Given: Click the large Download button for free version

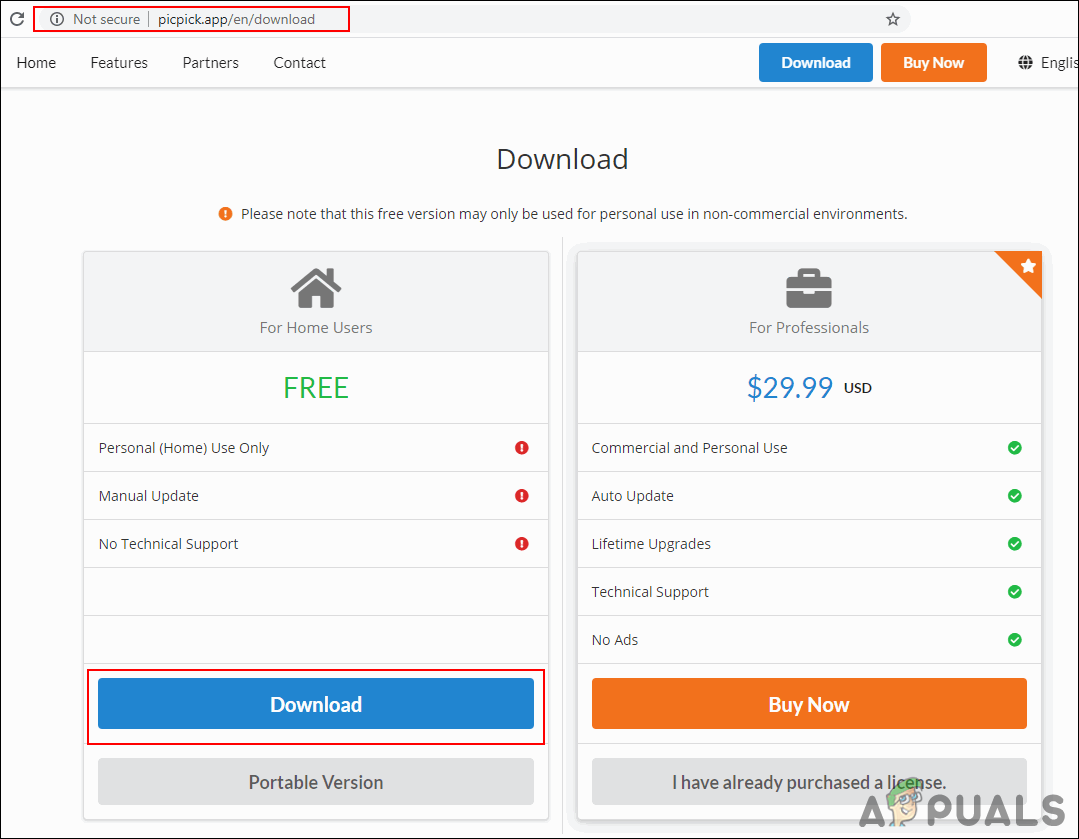Looking at the screenshot, I should (316, 703).
